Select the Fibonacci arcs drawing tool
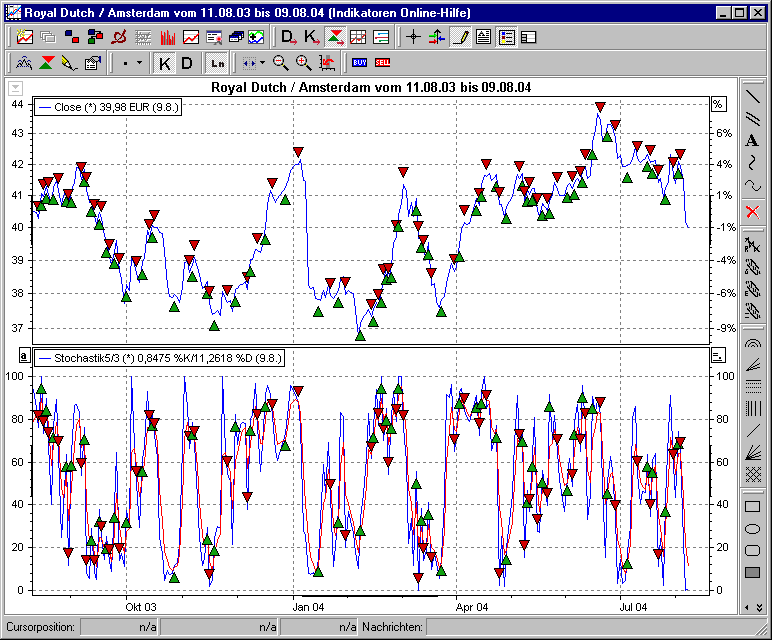 coord(752,342)
